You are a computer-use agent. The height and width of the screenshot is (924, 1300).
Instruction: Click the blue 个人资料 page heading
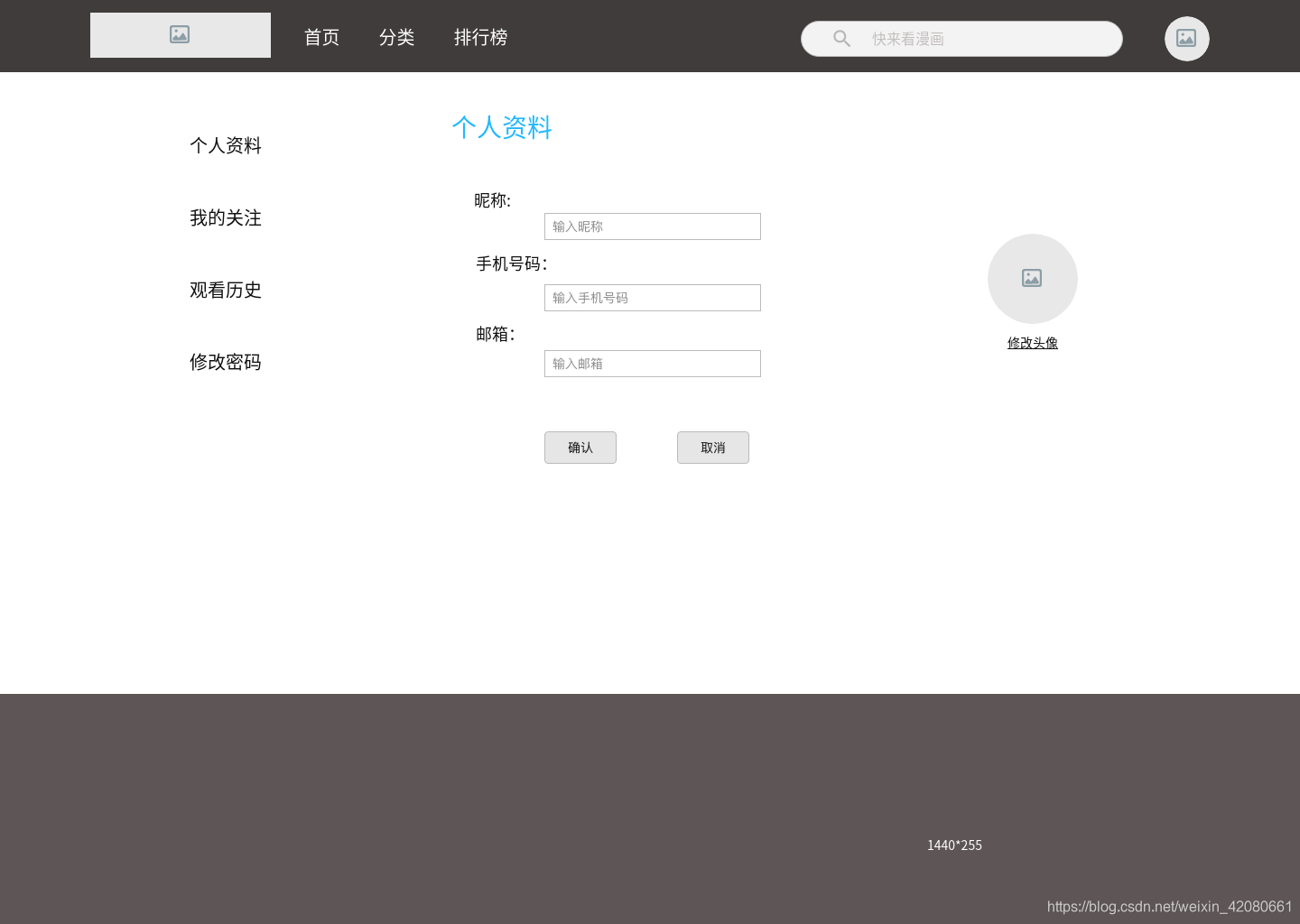tap(502, 127)
